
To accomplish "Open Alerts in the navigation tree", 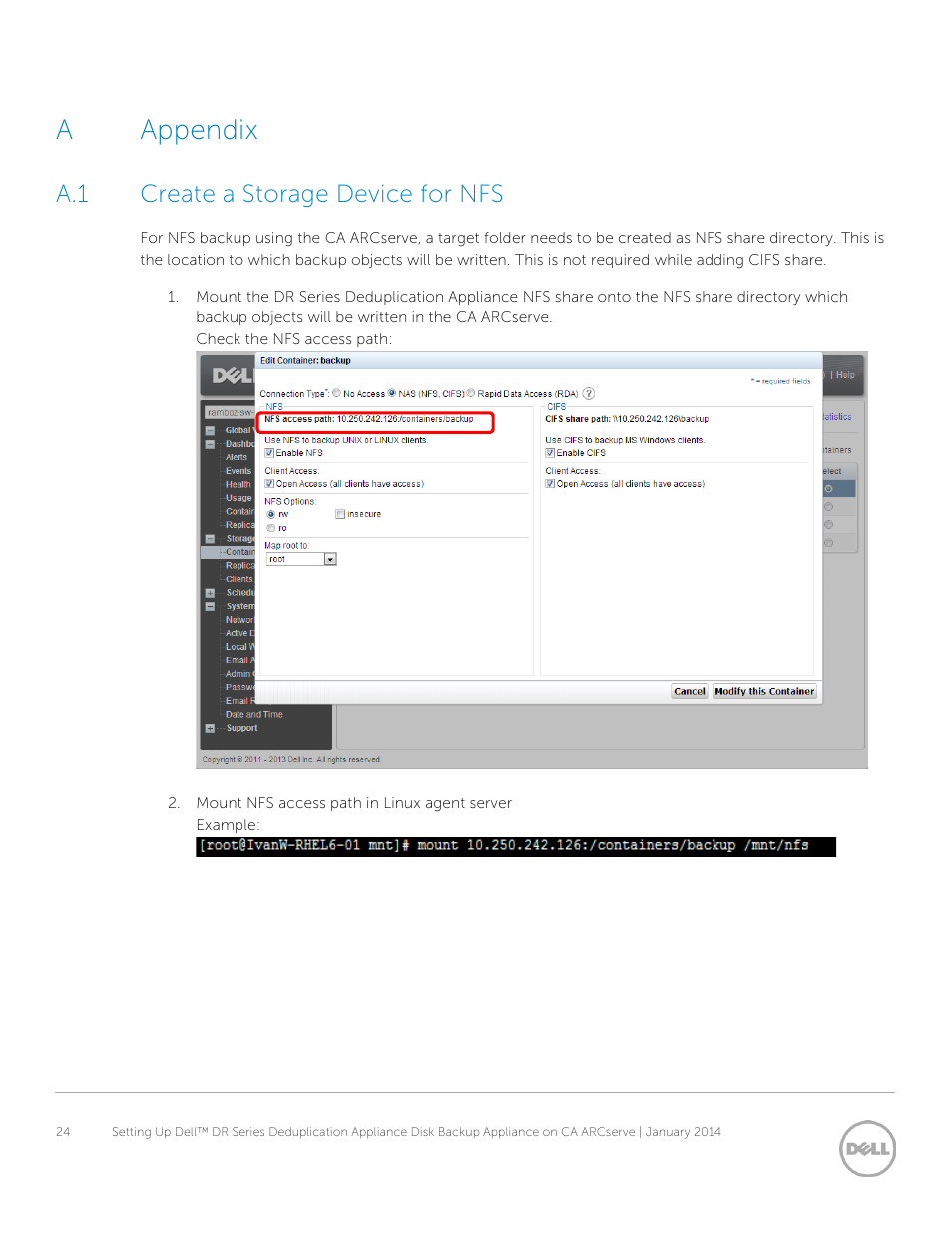I will point(237,457).
